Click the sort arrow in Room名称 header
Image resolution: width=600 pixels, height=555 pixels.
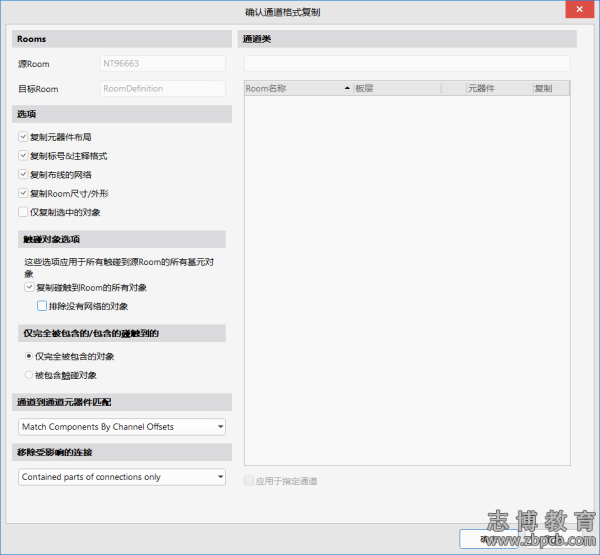click(x=347, y=88)
